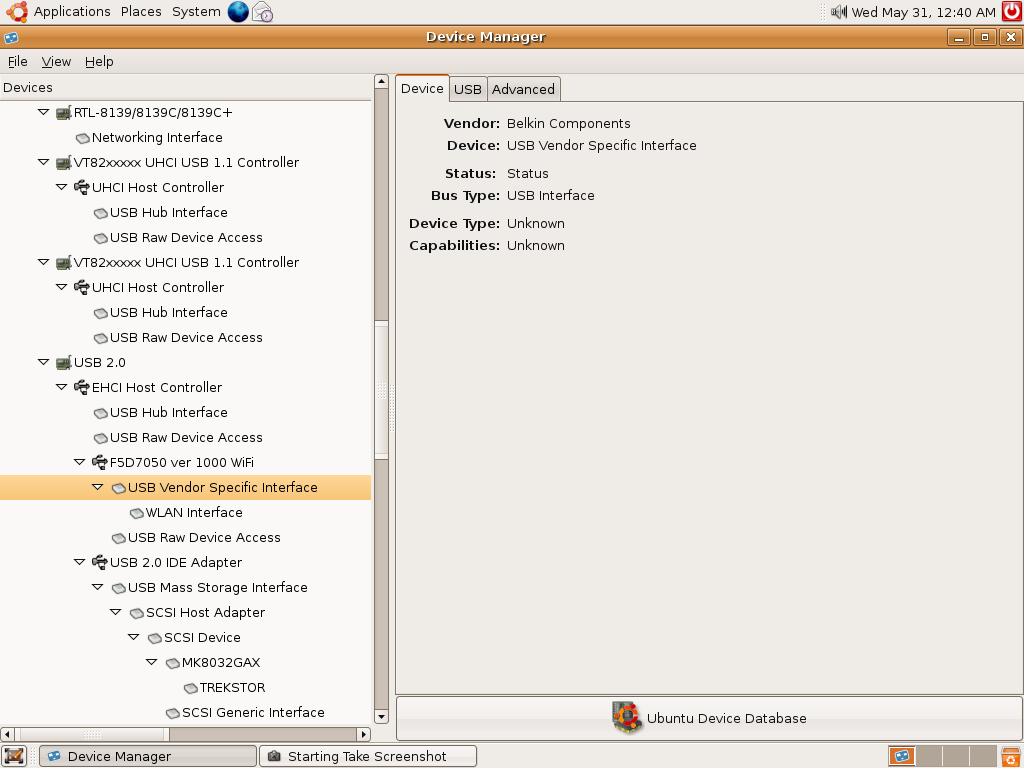Open Firefox web browser launcher icon
The width and height of the screenshot is (1024, 768).
click(x=238, y=12)
